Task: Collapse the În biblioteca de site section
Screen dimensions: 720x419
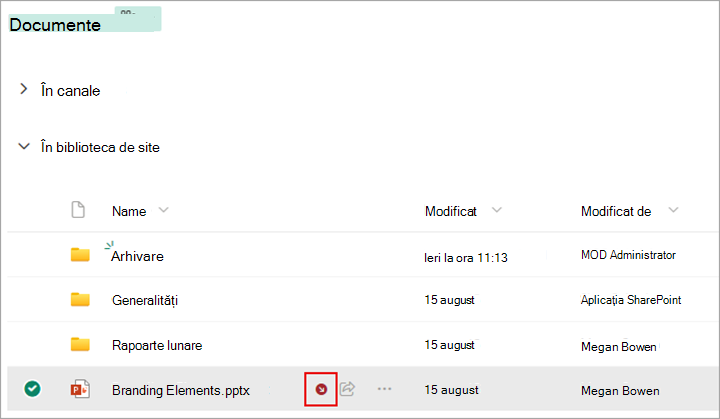Action: (24, 147)
